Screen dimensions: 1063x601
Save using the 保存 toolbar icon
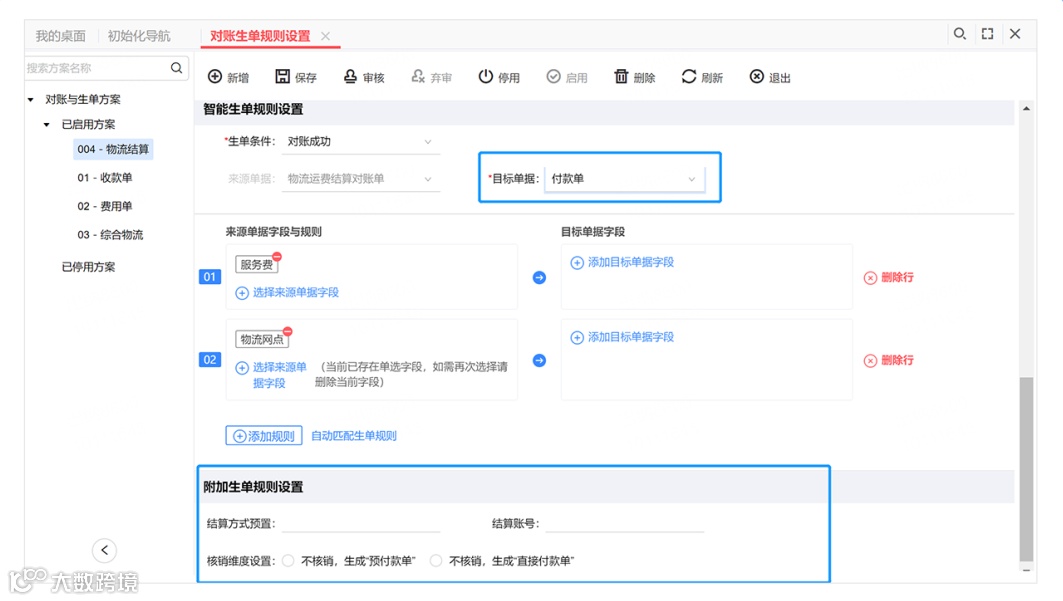[283, 77]
